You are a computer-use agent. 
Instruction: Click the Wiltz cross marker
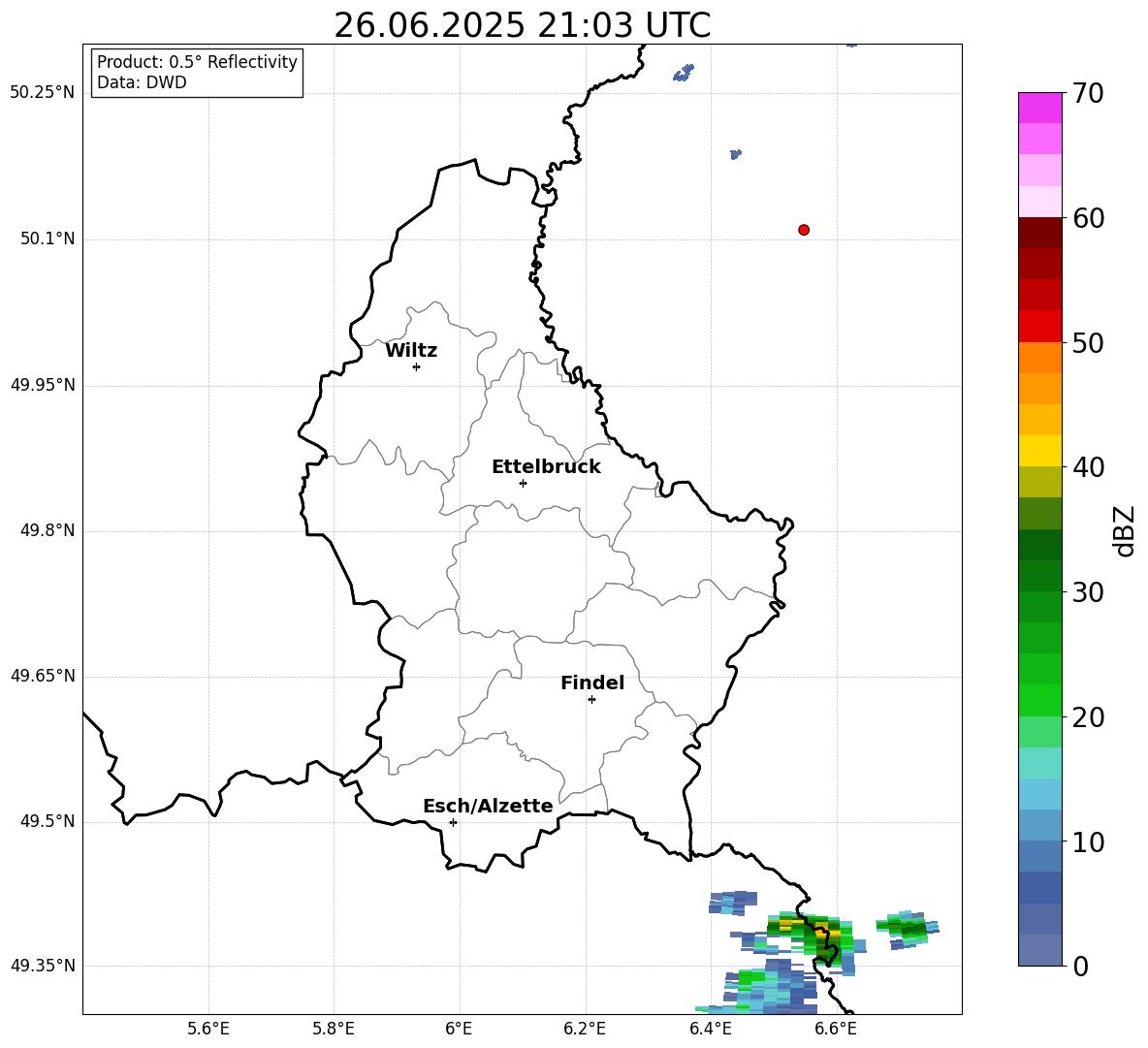pyautogui.click(x=416, y=366)
